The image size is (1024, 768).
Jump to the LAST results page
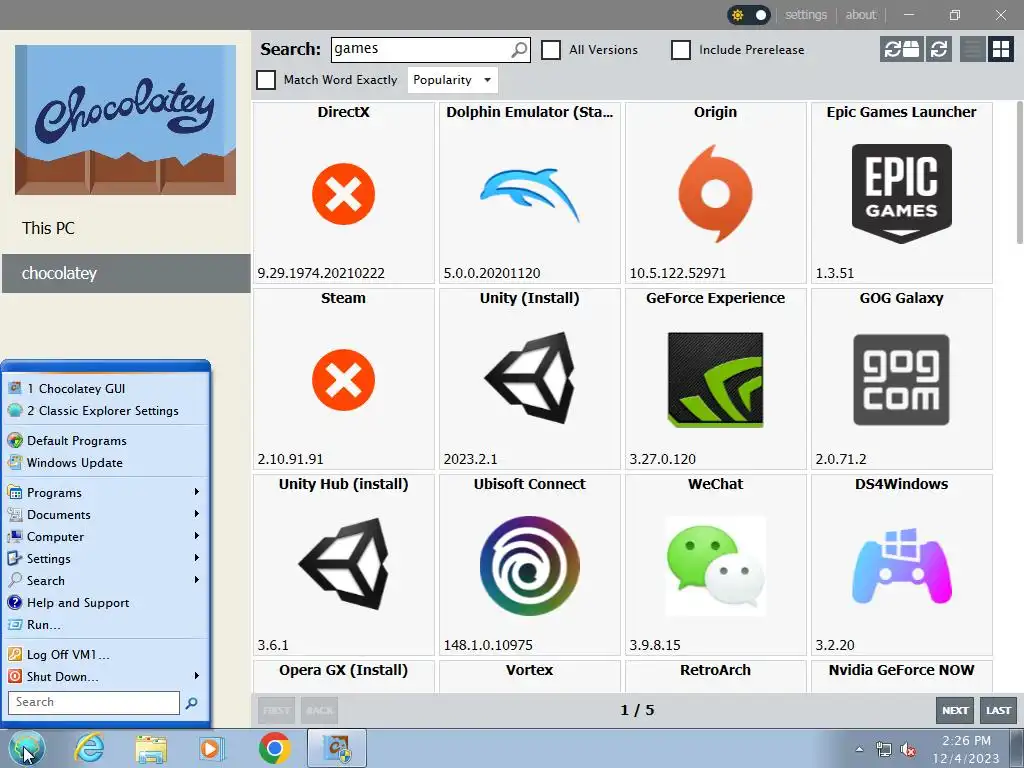tap(999, 711)
